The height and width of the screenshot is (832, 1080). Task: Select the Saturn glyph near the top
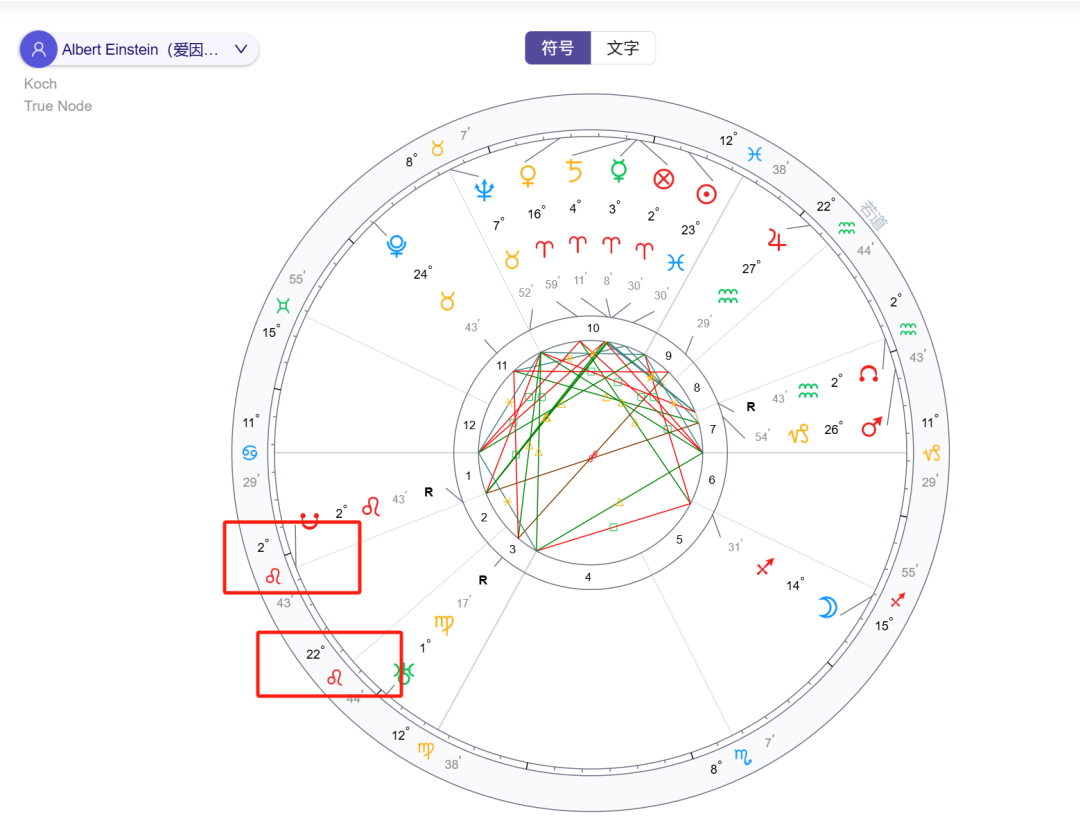pos(574,170)
